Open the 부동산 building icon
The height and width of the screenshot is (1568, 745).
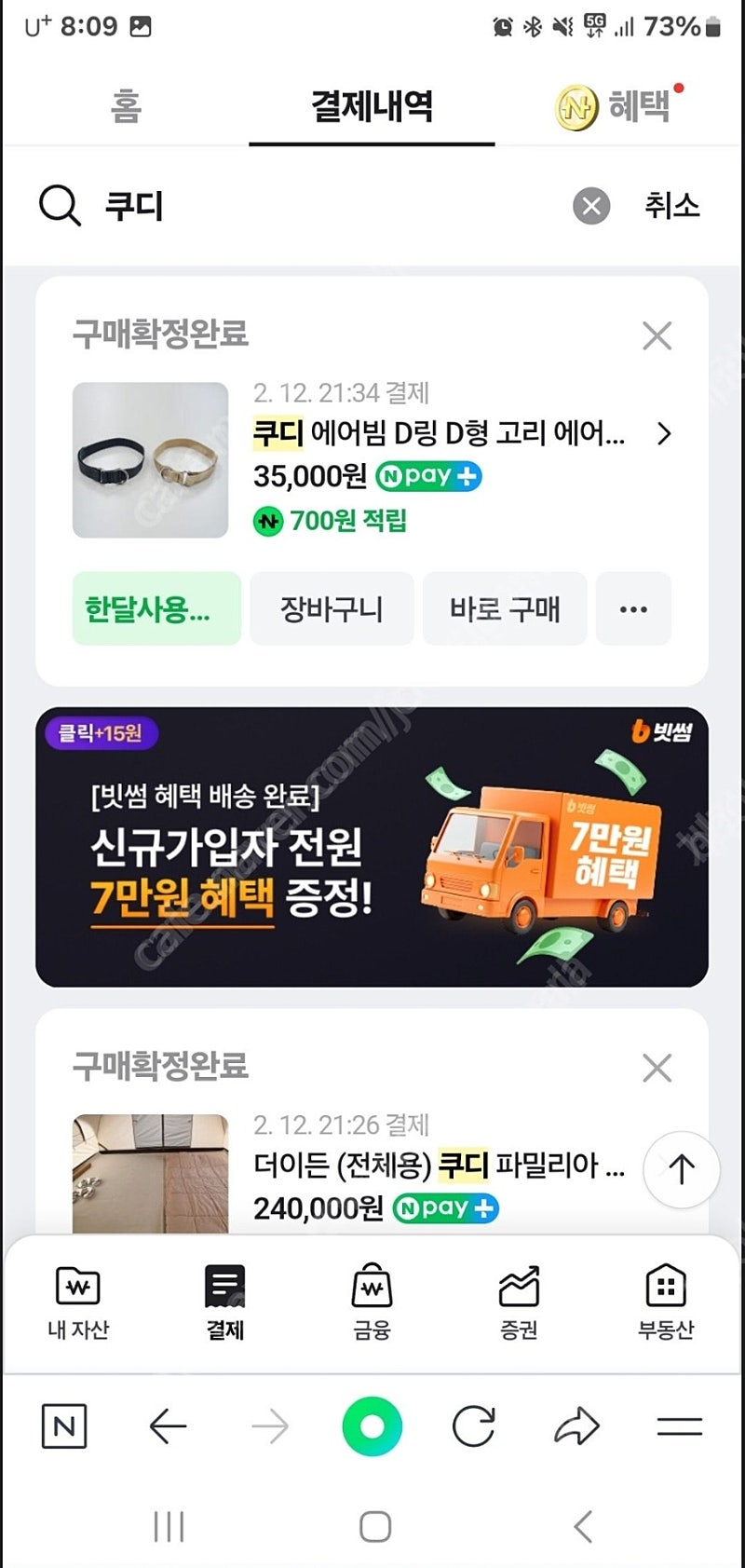666,1287
